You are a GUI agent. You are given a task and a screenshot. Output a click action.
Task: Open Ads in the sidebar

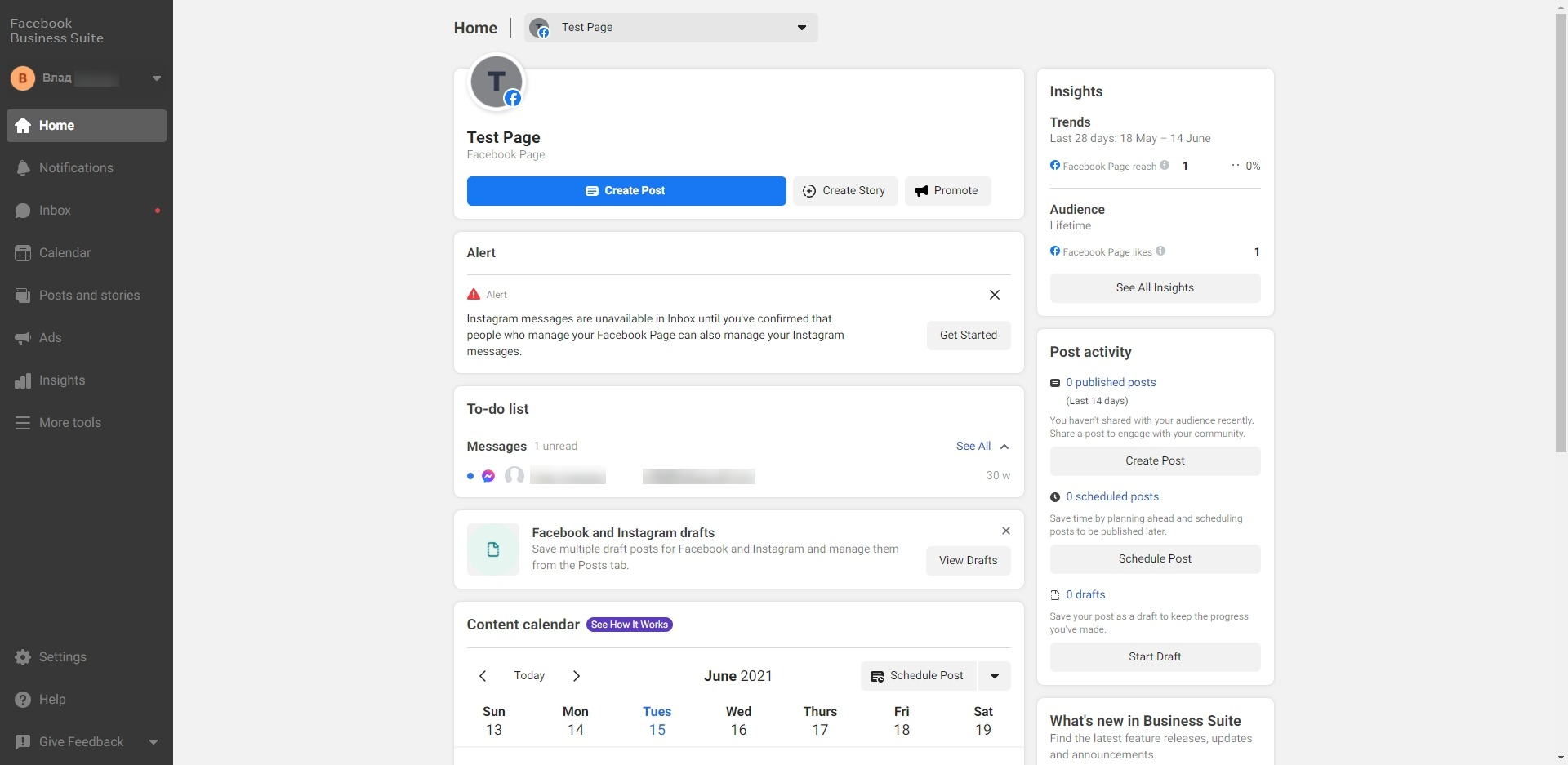tap(86, 338)
